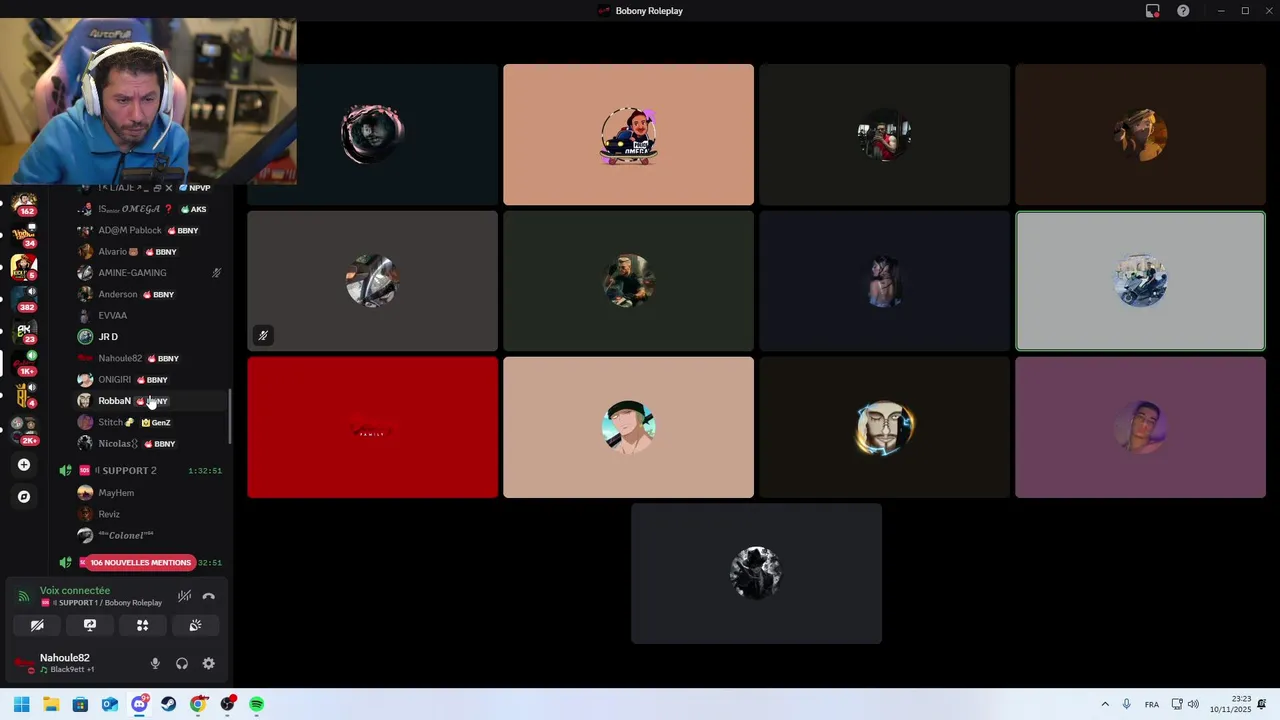
Task: Select member Alvario in voice list
Action: 148,252
